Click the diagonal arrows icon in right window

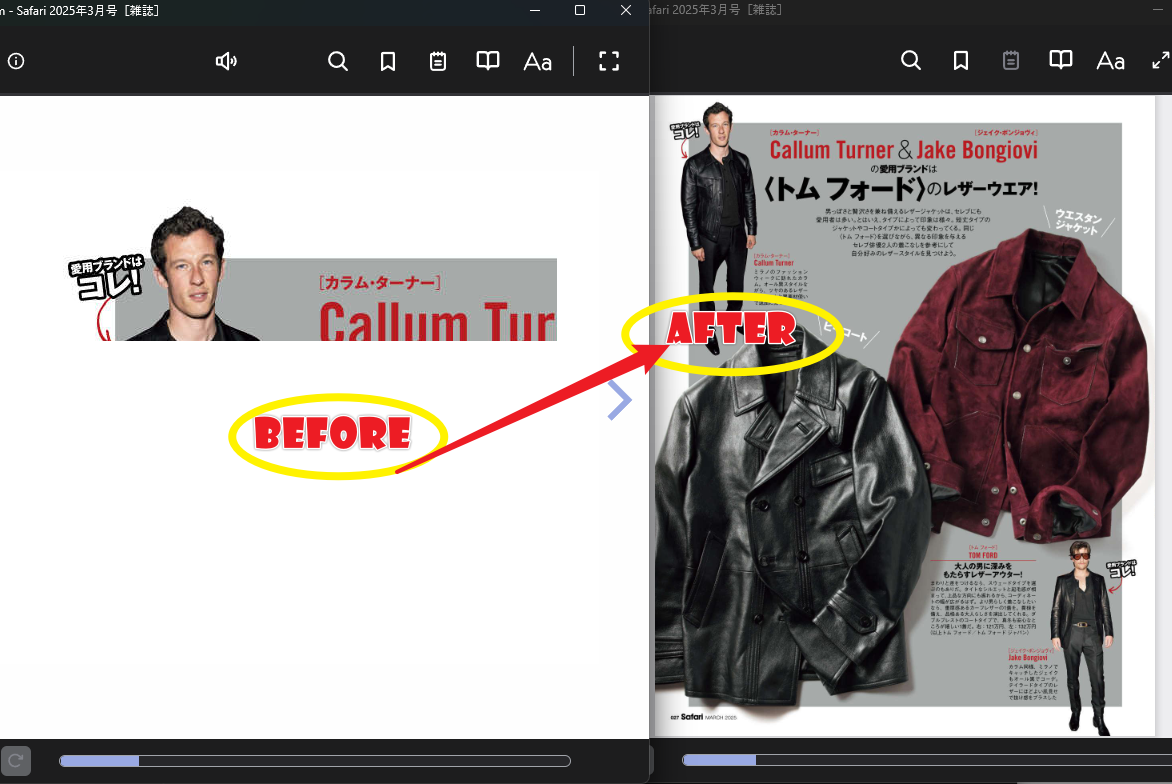click(1161, 61)
